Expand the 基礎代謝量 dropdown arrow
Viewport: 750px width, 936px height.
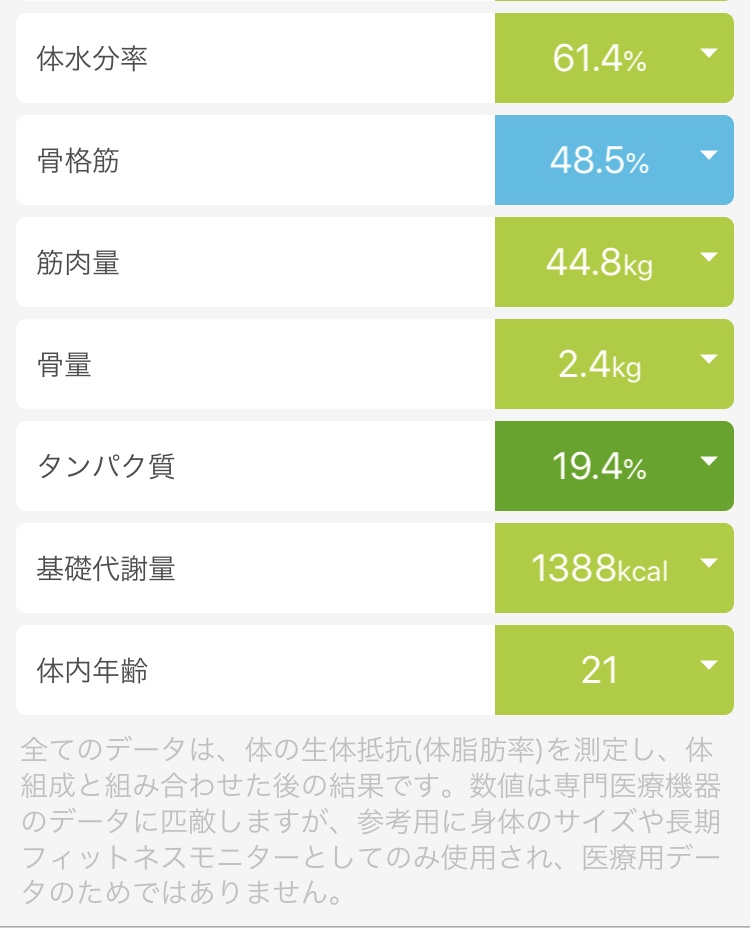coord(708,564)
